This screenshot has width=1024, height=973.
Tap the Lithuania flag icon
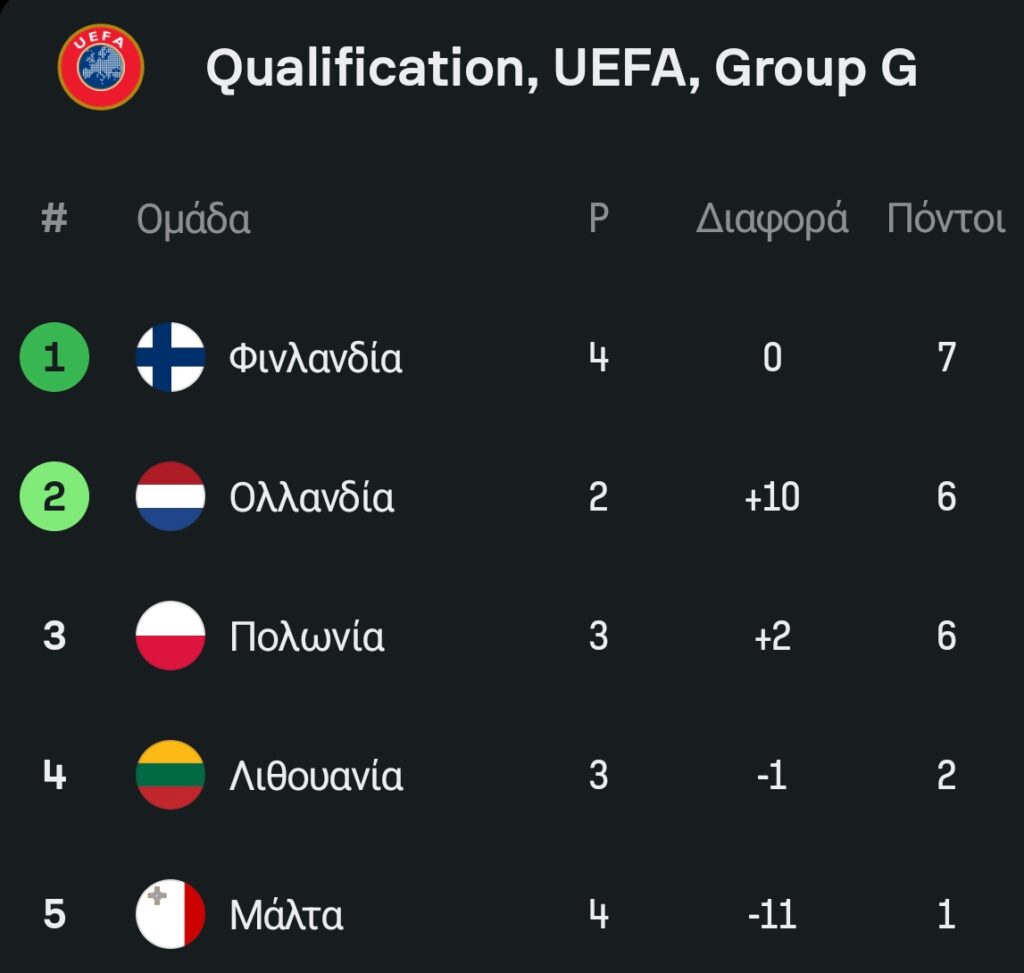point(170,775)
